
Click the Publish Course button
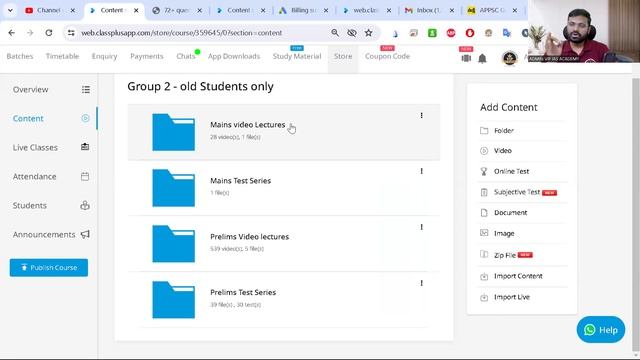point(49,267)
